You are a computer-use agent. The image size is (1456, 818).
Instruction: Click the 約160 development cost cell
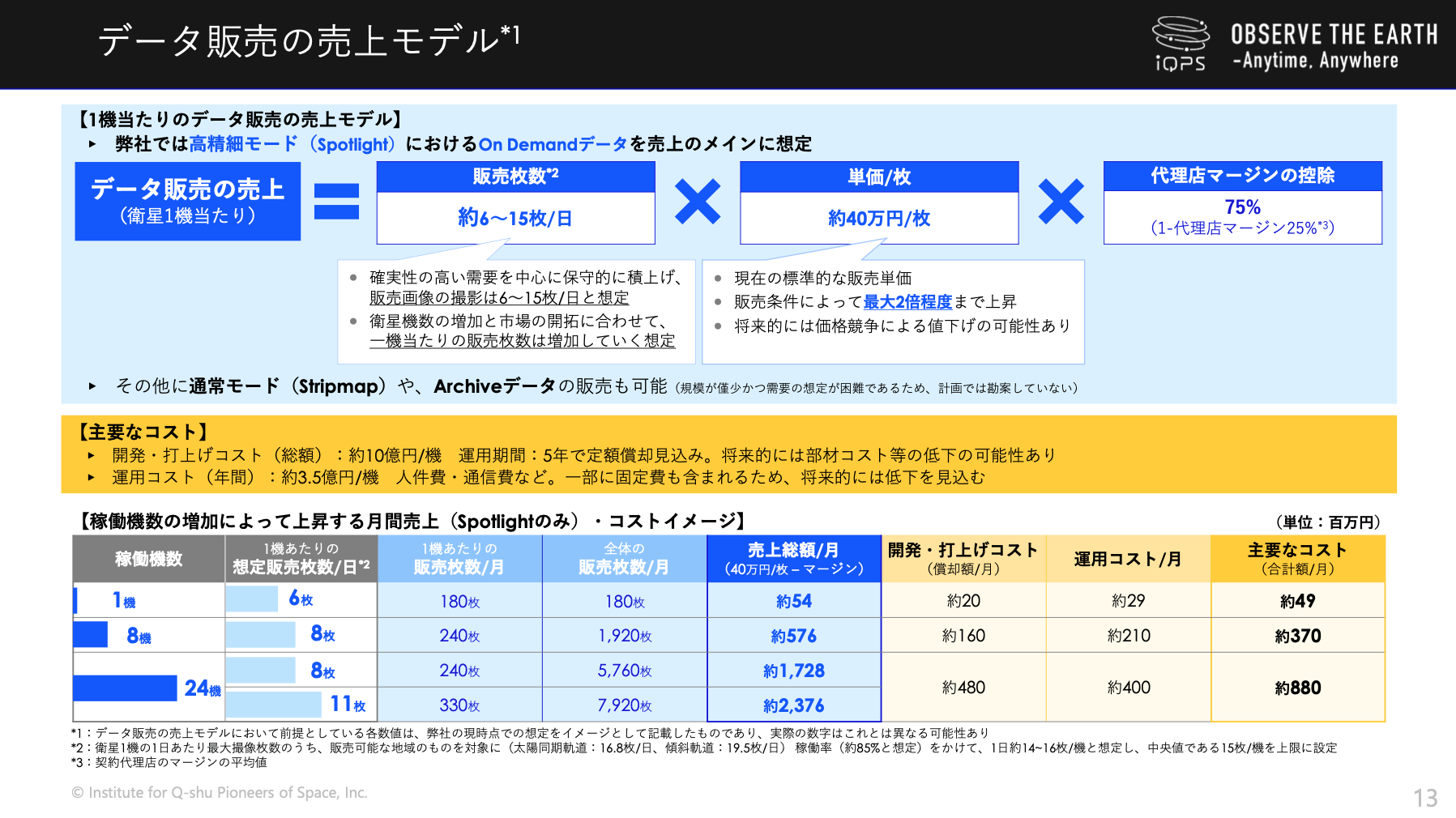(x=963, y=636)
